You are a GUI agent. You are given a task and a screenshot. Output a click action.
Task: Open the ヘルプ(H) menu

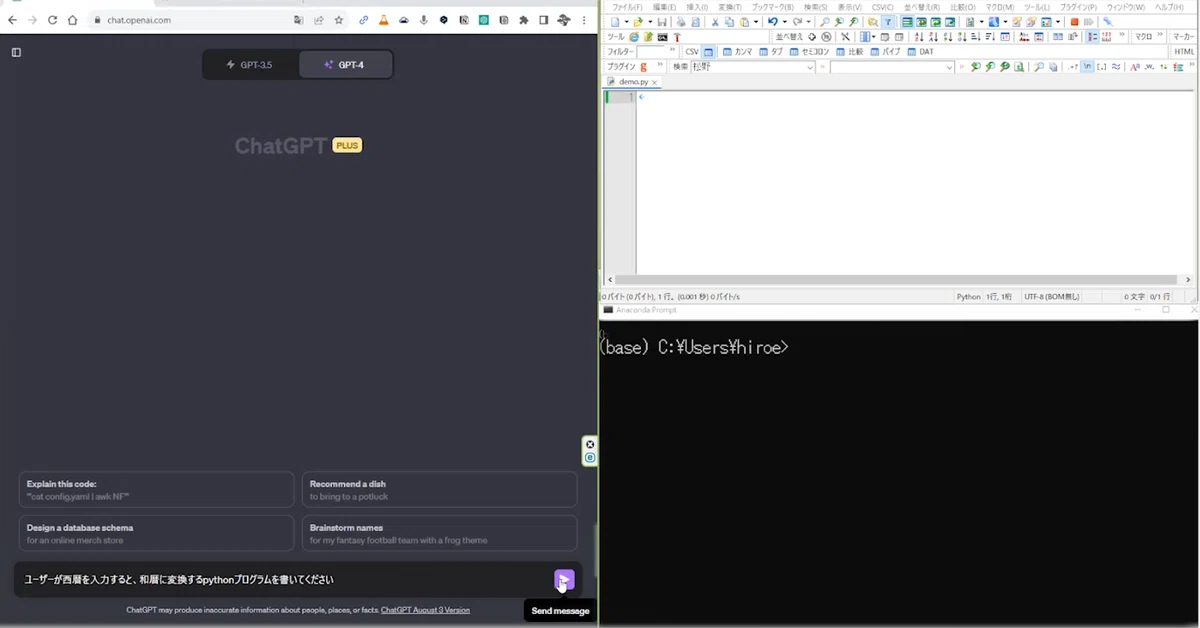[1169, 7]
